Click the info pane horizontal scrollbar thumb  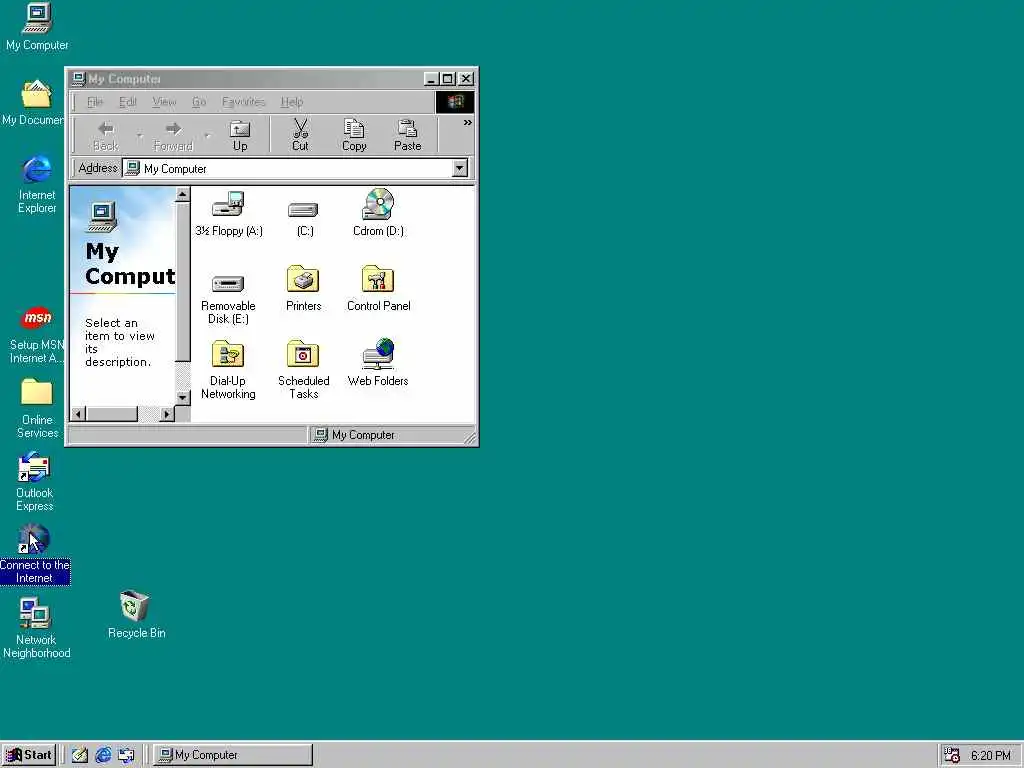tap(112, 414)
